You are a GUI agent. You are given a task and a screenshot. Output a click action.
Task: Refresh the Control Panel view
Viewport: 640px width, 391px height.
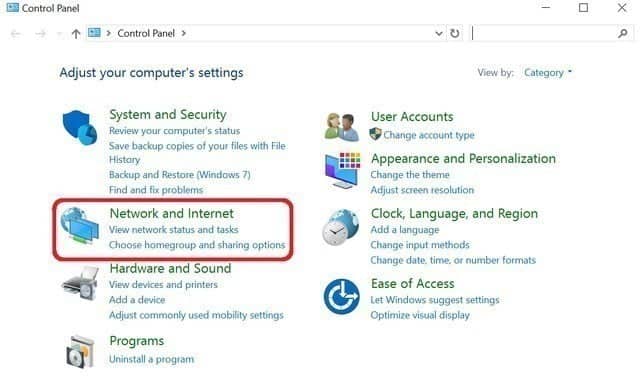455,33
